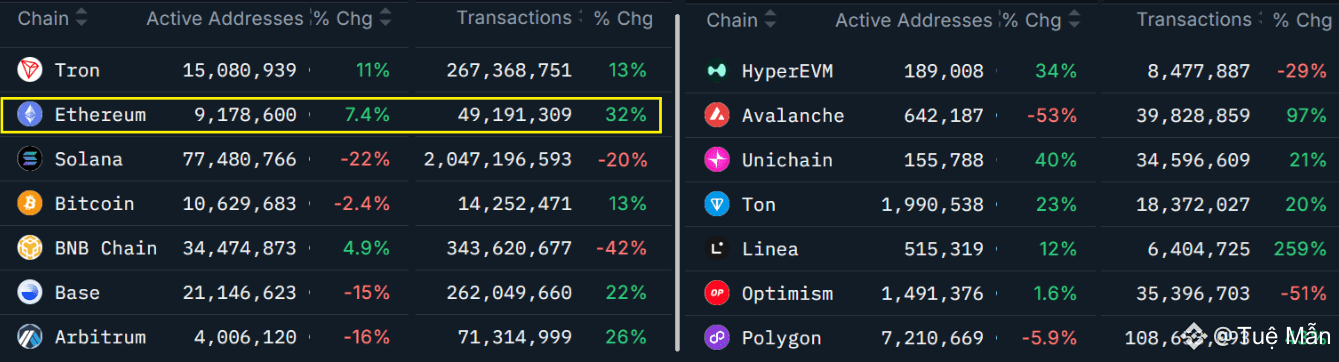The height and width of the screenshot is (362, 1339).
Task: Click the right table Transactions header
Action: tap(1194, 20)
